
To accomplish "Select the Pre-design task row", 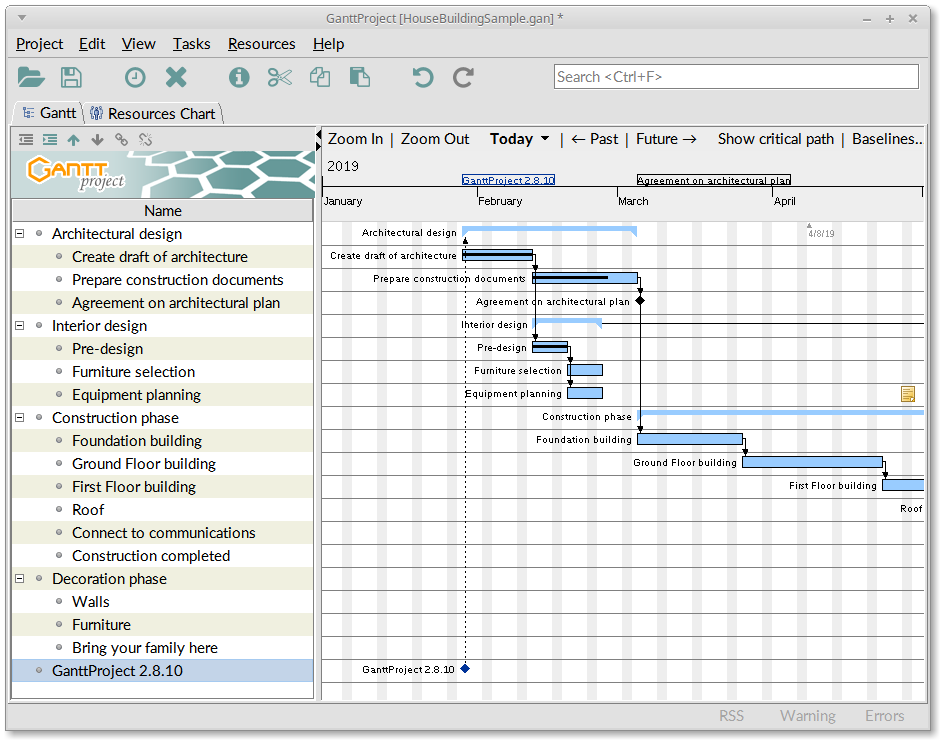I will (x=162, y=348).
